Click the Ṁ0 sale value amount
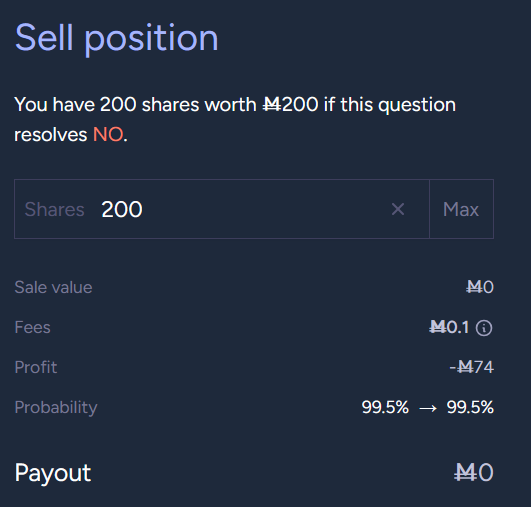 pos(480,287)
